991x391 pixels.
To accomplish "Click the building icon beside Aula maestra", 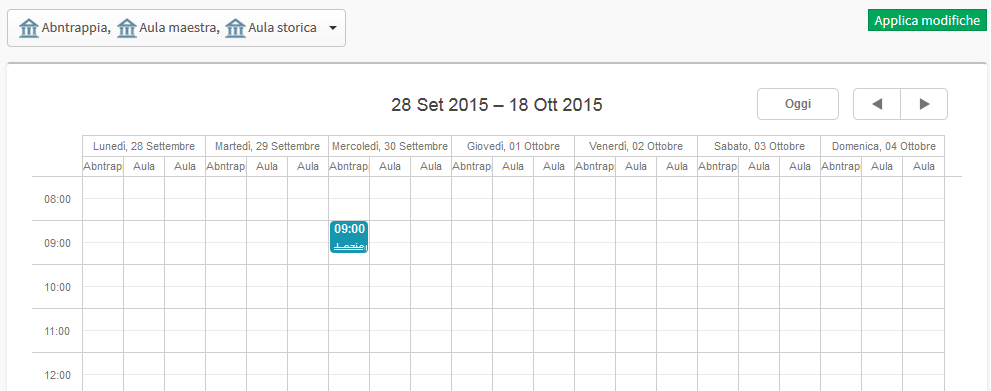I will click(x=127, y=28).
